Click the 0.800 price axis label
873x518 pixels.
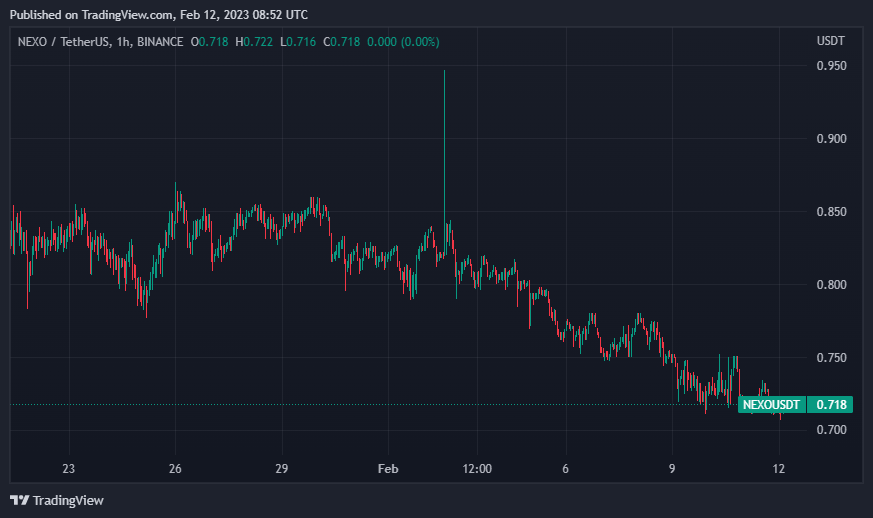(x=832, y=285)
